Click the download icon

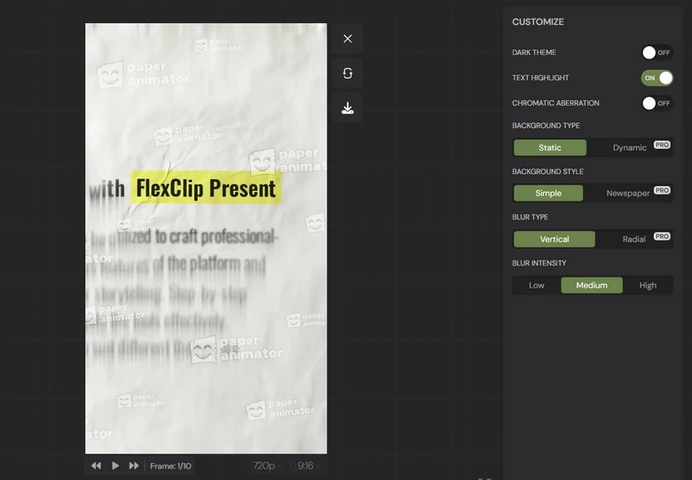(348, 108)
